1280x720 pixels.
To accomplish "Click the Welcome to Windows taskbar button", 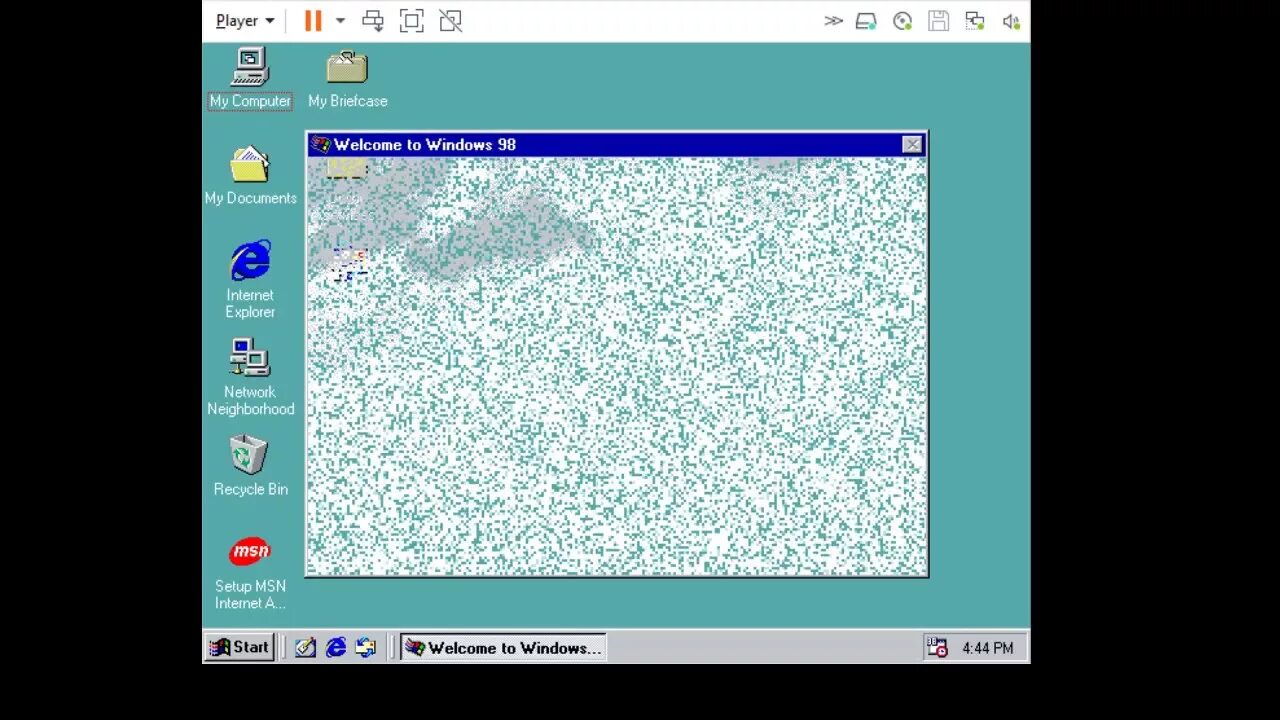I will pyautogui.click(x=503, y=648).
